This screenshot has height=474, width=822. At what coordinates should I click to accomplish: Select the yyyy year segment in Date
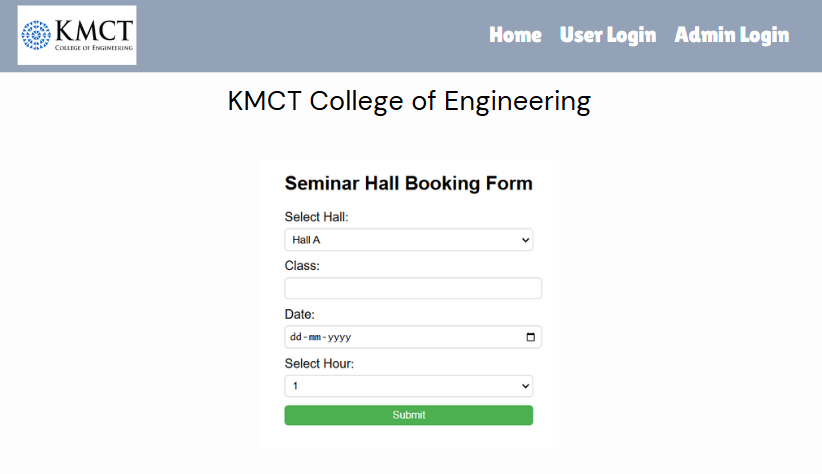[x=339, y=337]
